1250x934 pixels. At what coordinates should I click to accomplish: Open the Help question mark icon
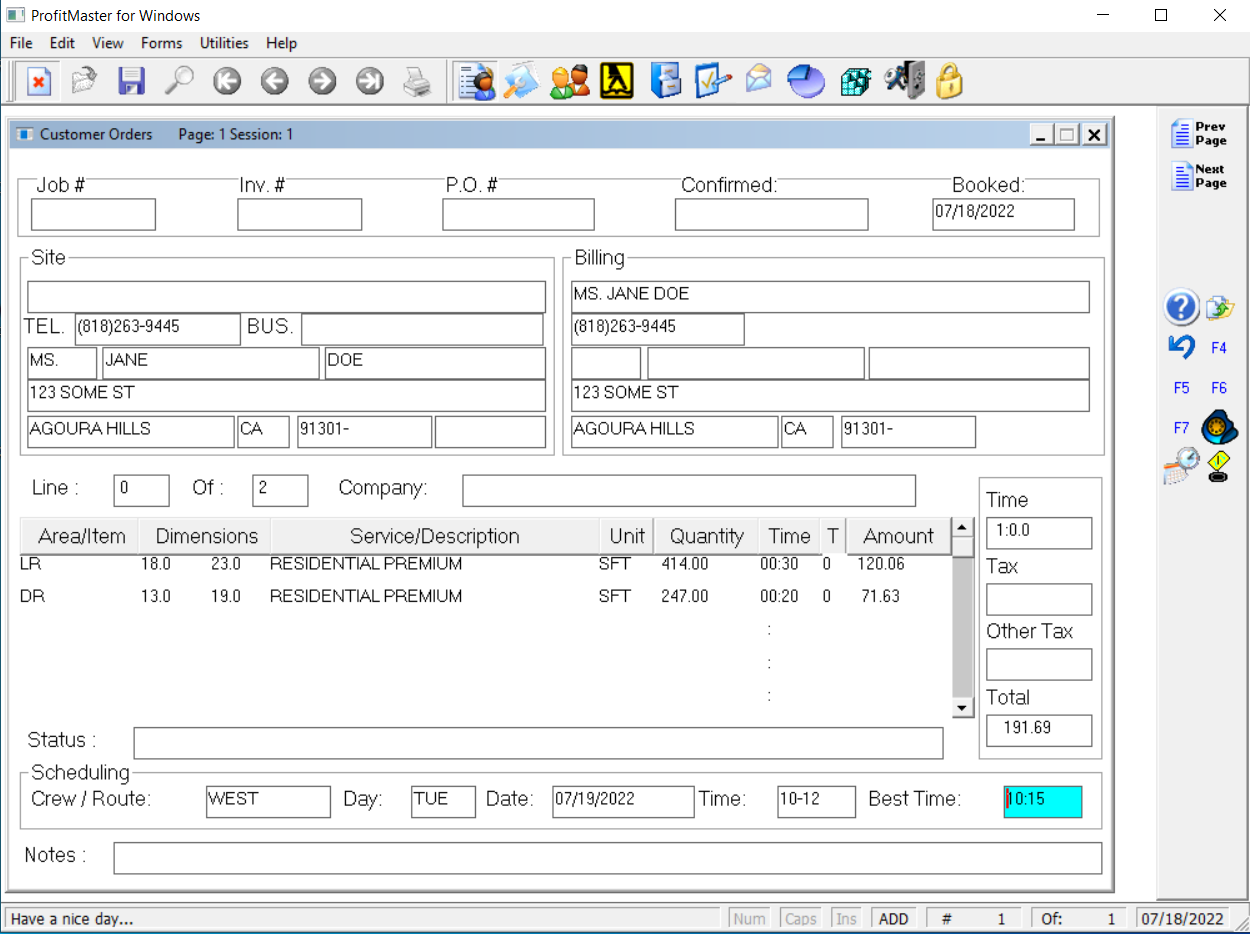(x=1181, y=308)
